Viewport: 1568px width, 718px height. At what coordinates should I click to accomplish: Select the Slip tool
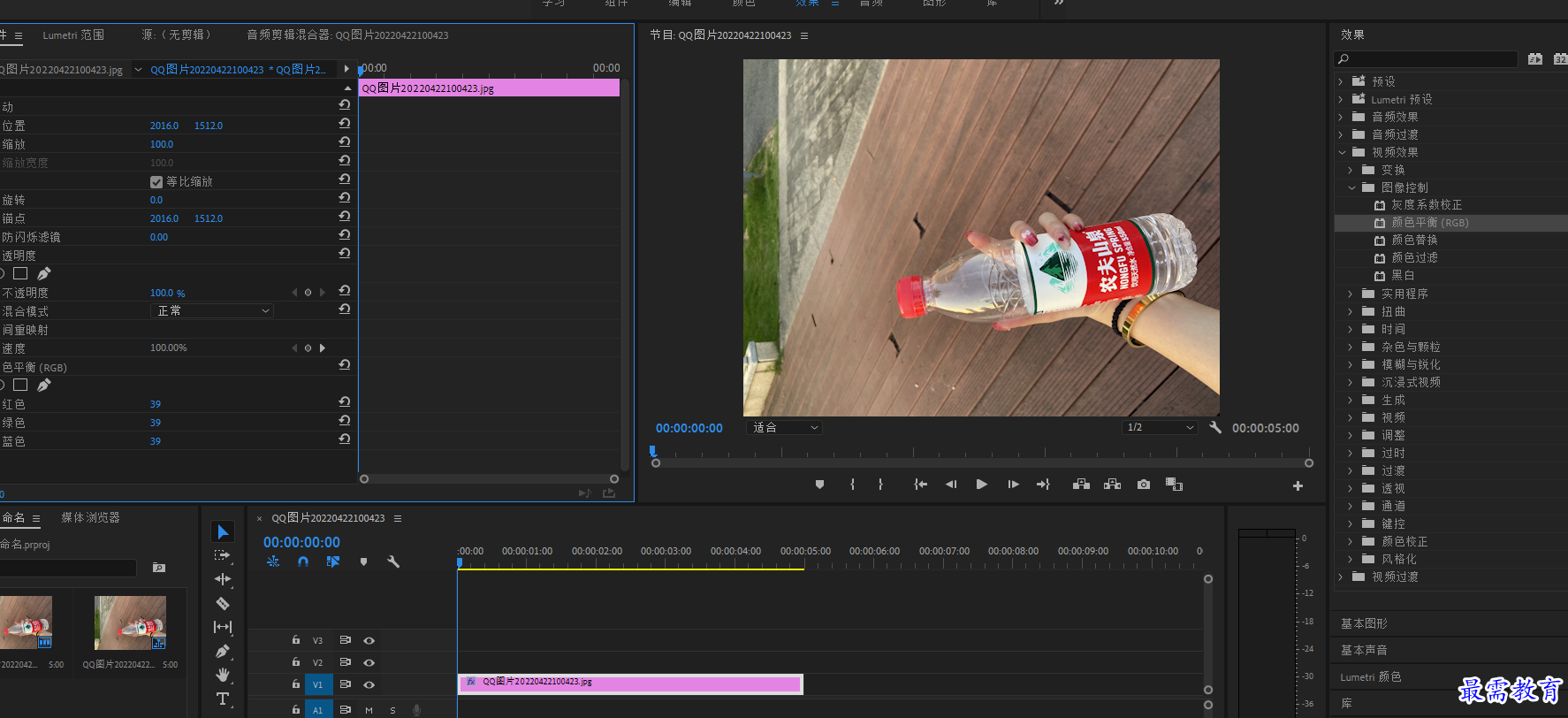(x=223, y=627)
